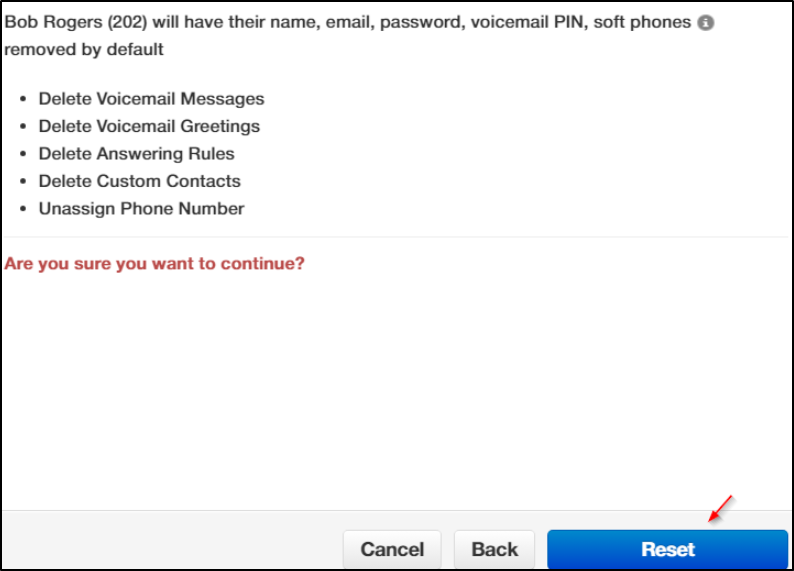Click empty footer area left of Cancel
This screenshot has width=794, height=571.
172,541
